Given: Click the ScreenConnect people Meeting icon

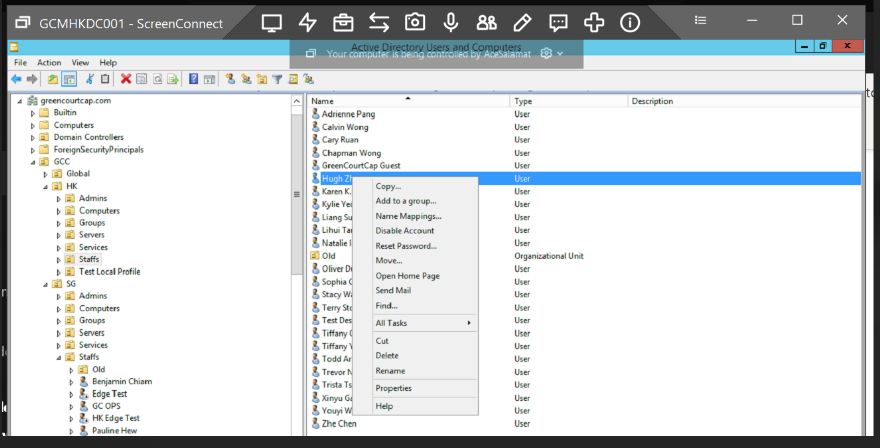Looking at the screenshot, I should click(x=486, y=22).
